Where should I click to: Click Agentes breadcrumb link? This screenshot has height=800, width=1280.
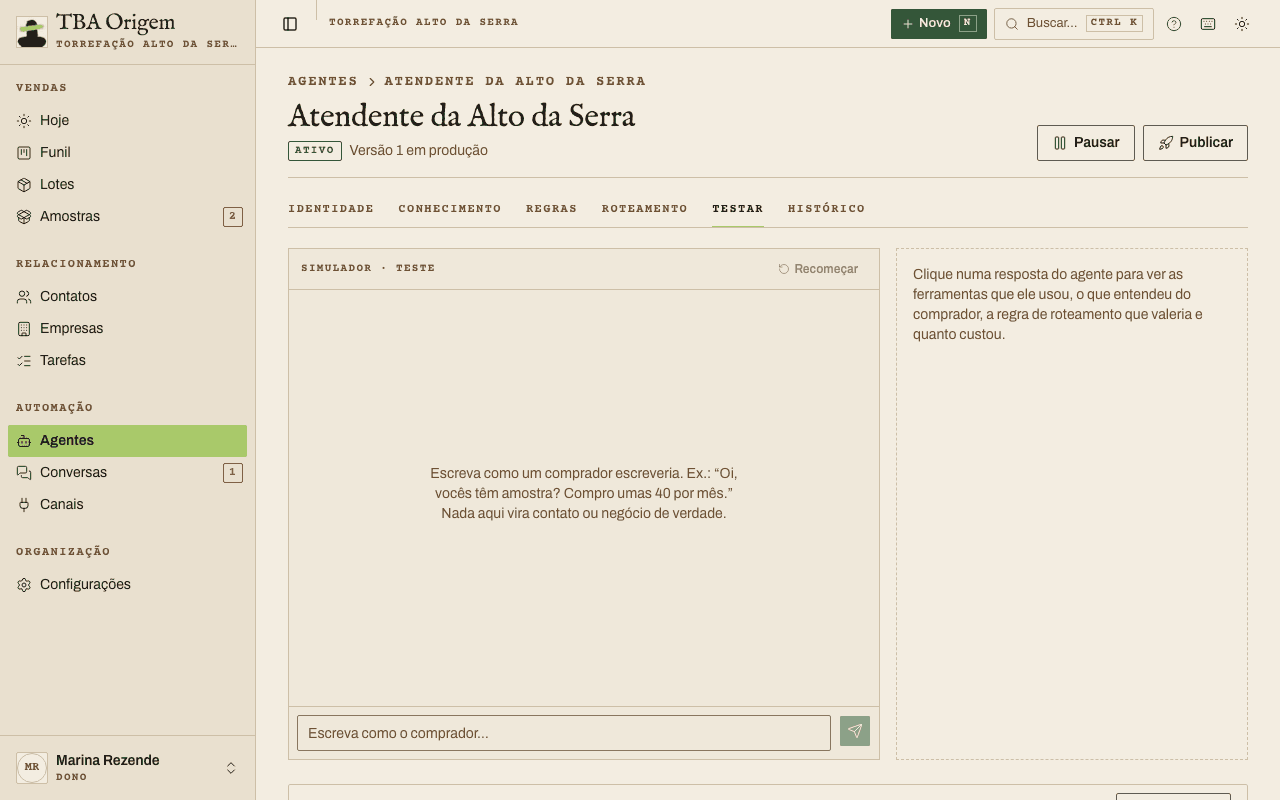click(x=323, y=81)
